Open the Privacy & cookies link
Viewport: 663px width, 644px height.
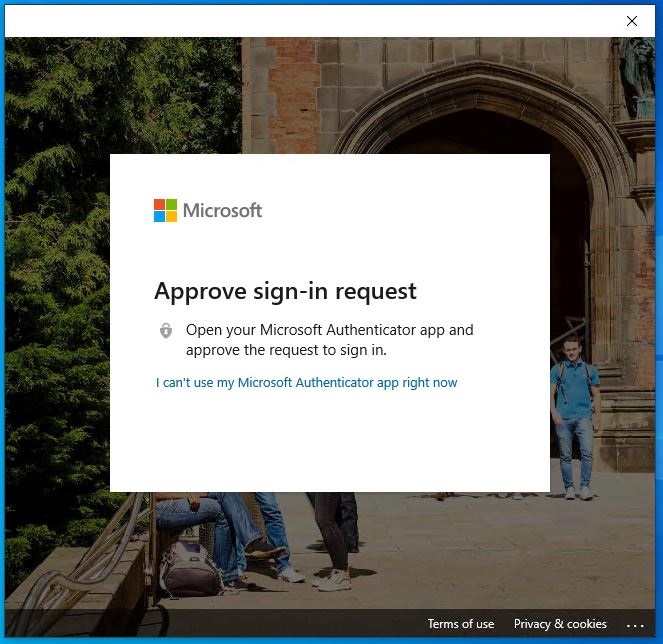(560, 624)
